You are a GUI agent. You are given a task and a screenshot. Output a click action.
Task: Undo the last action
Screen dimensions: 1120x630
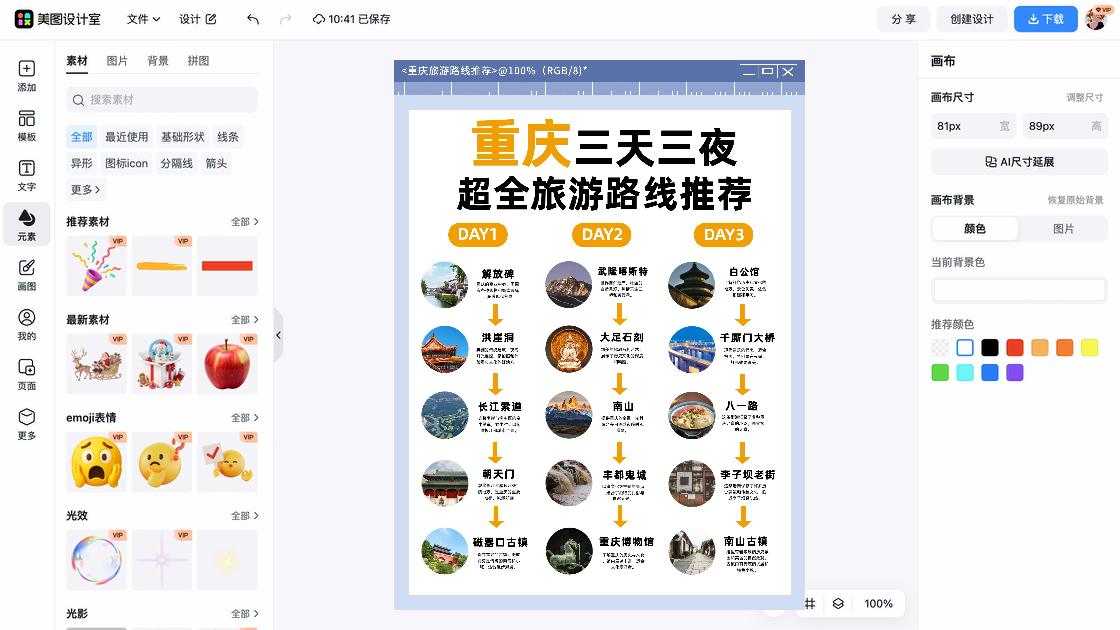[251, 19]
